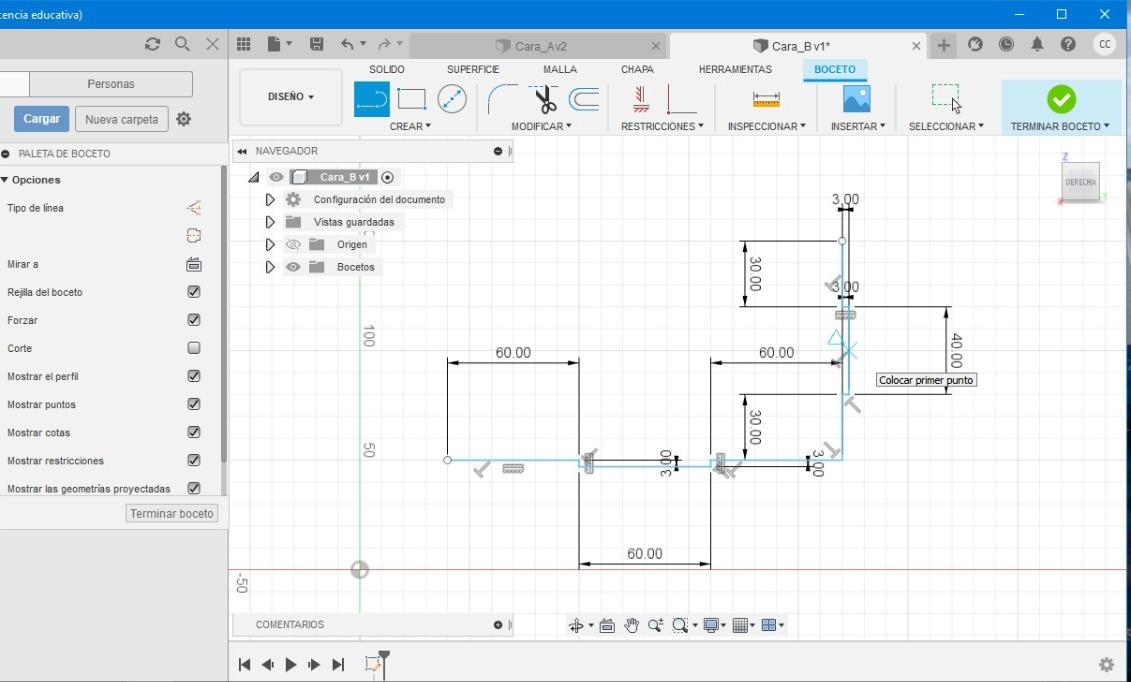
Task: Select the Line sketch tool
Action: [371, 99]
